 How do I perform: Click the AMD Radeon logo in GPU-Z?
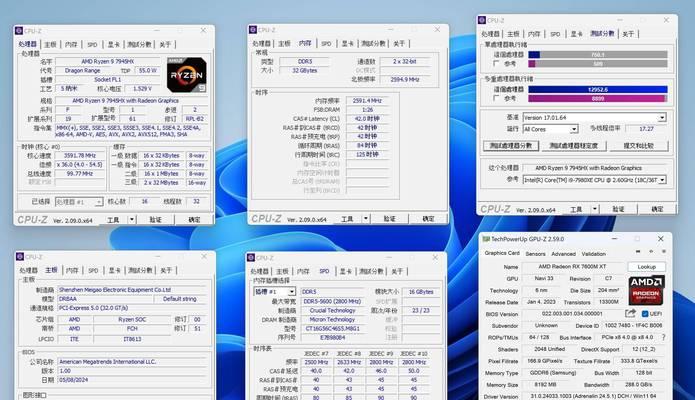click(646, 290)
